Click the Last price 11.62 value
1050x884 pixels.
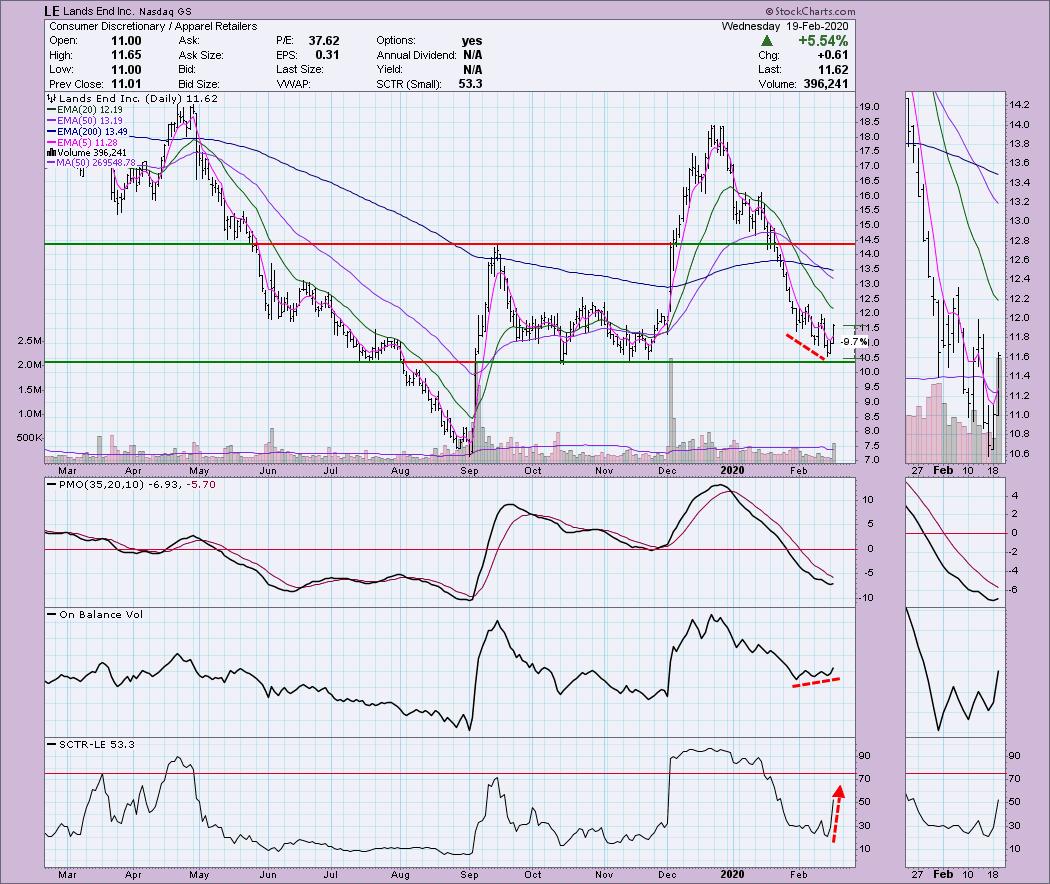[x=832, y=70]
